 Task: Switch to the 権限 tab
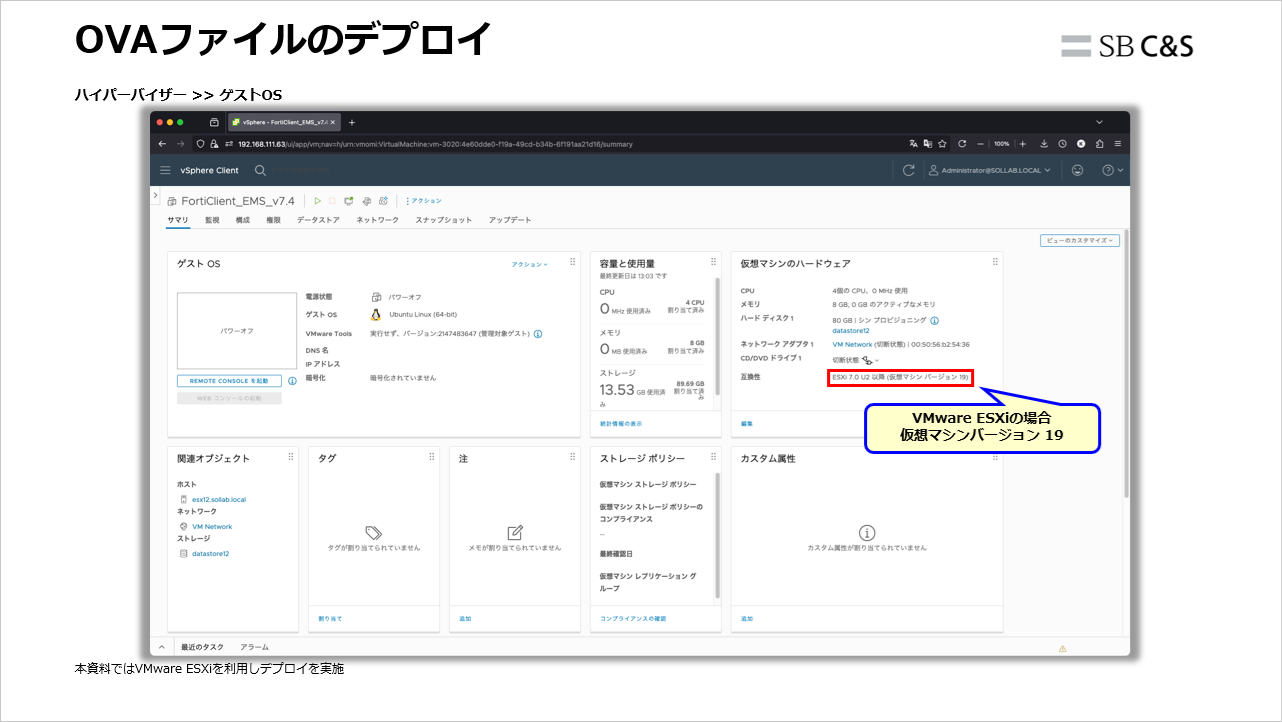pyautogui.click(x=273, y=220)
